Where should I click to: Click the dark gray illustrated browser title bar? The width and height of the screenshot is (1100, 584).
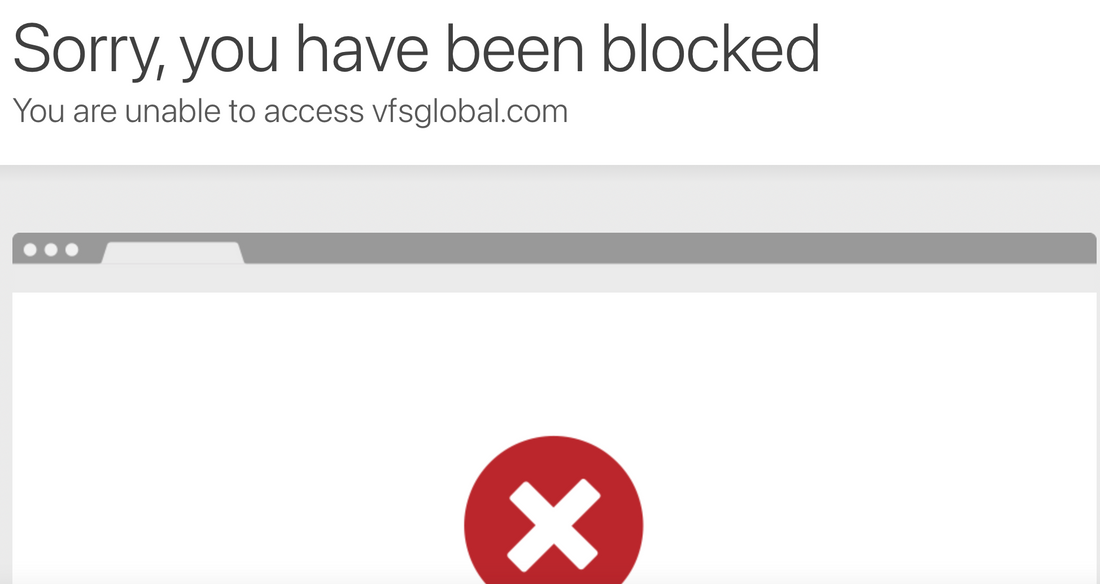point(554,248)
